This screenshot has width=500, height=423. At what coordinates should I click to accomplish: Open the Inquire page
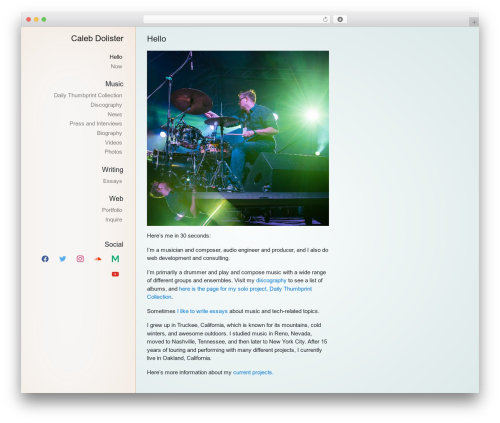pos(114,220)
